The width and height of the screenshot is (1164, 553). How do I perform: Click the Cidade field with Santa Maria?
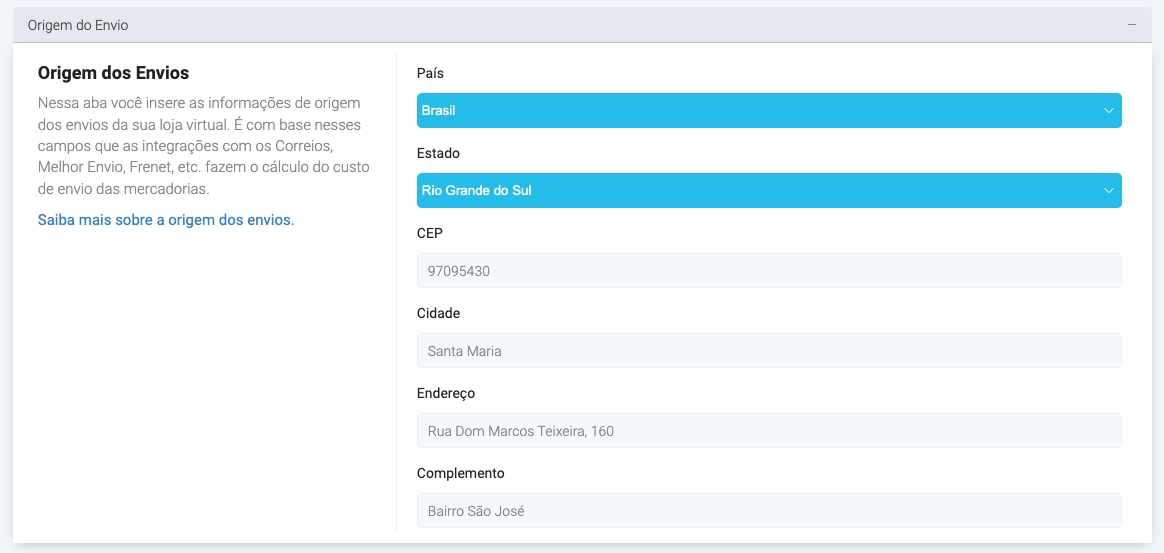point(768,351)
